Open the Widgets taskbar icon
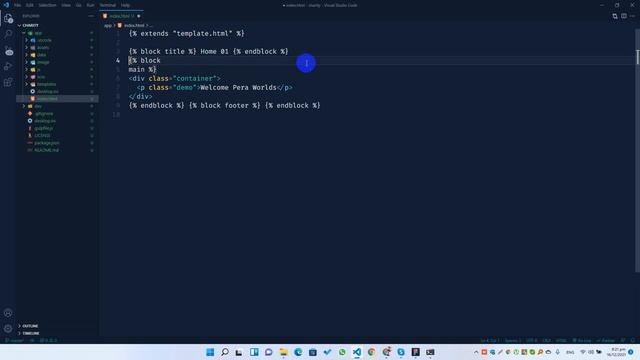 point(254,352)
